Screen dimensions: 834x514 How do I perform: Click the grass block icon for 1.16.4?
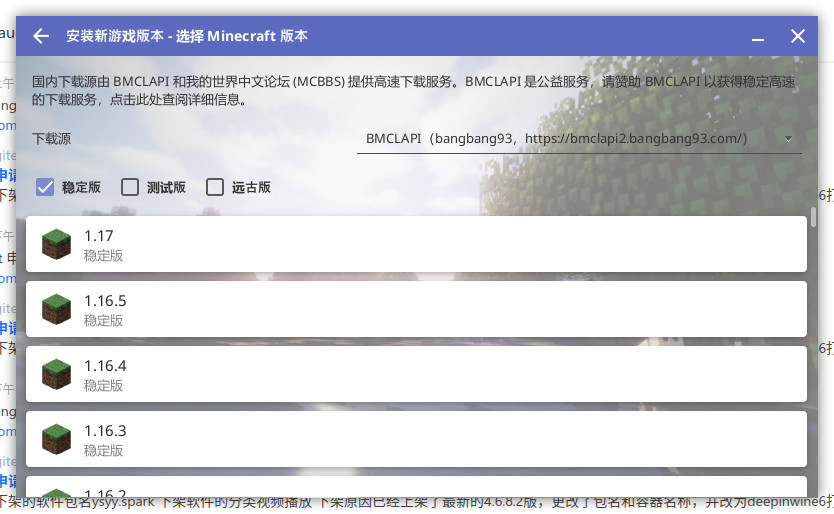coord(56,374)
